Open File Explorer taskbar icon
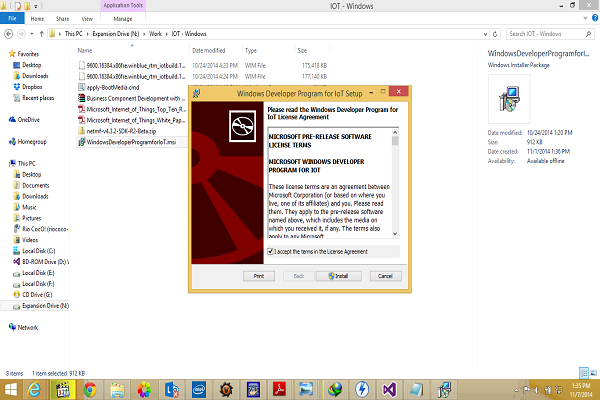The image size is (600, 400). click(x=117, y=390)
